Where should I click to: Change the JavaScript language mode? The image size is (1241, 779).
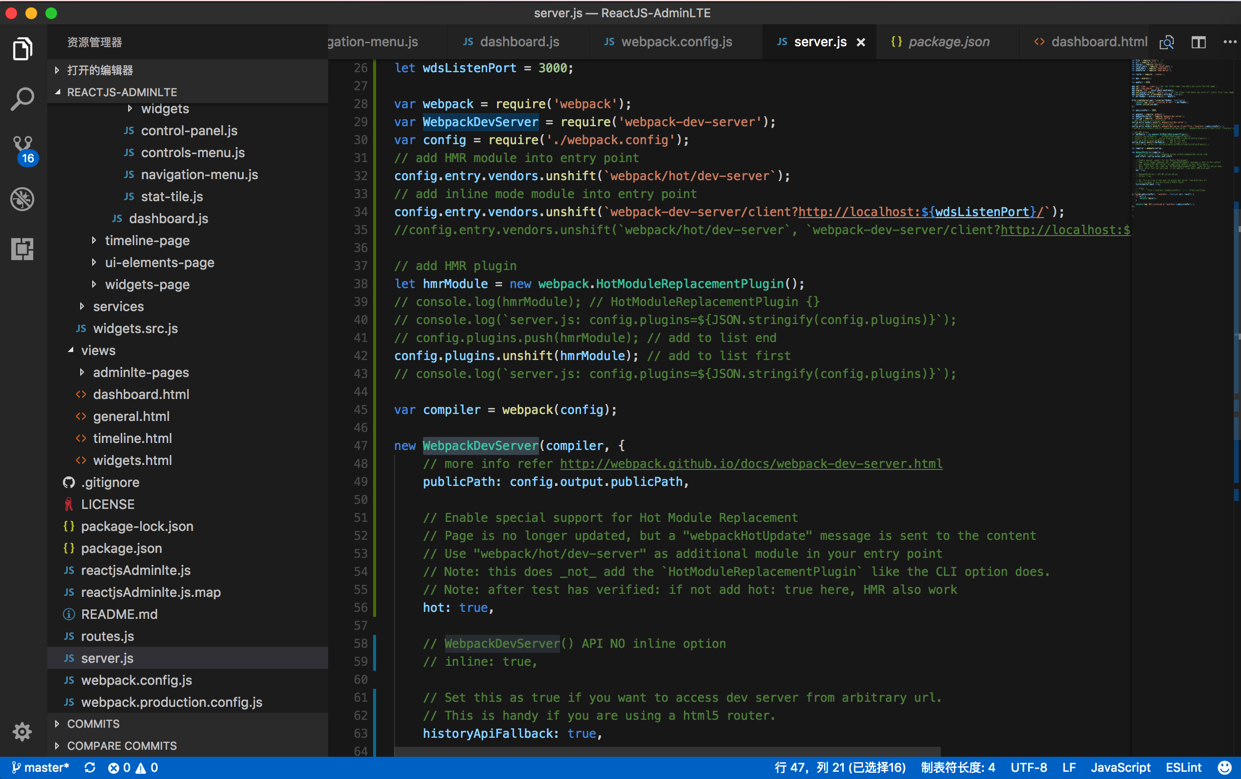click(x=1120, y=768)
